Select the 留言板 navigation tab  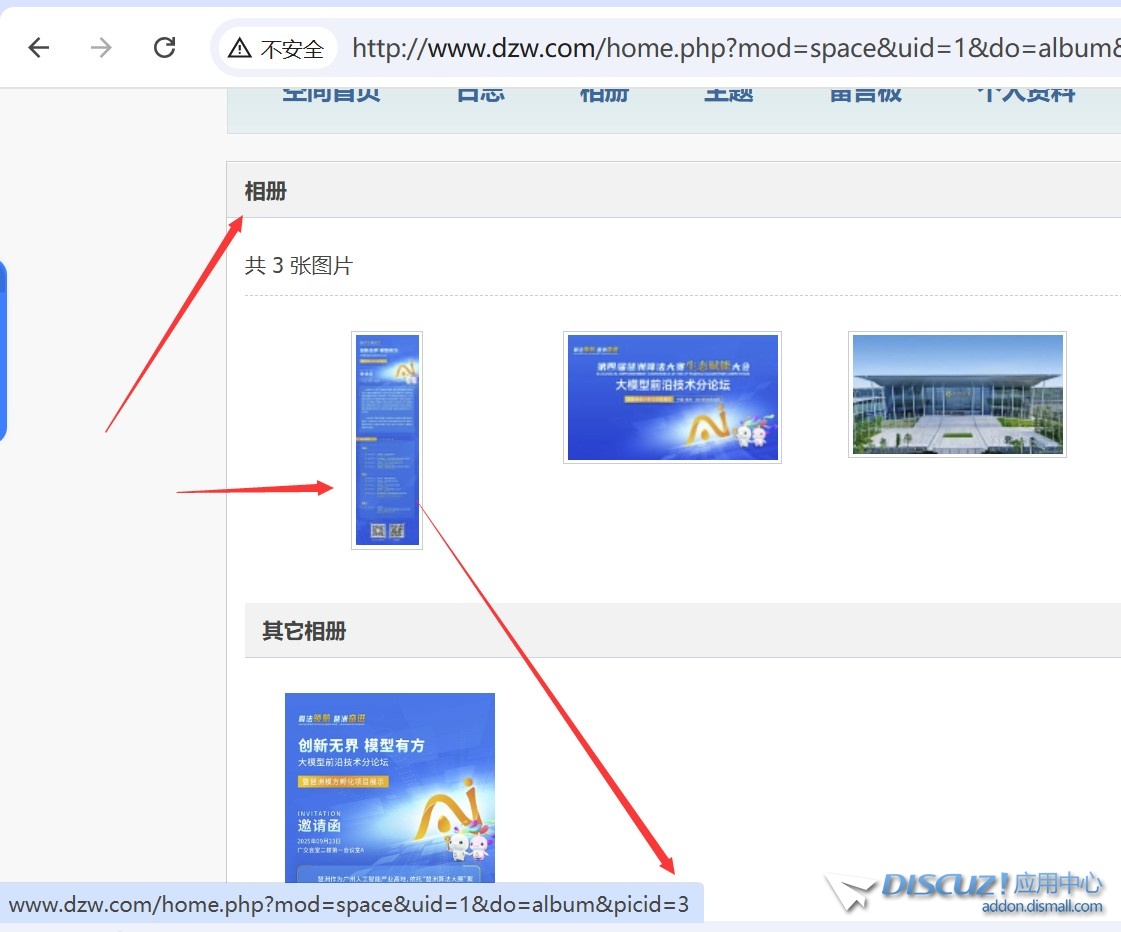click(865, 95)
